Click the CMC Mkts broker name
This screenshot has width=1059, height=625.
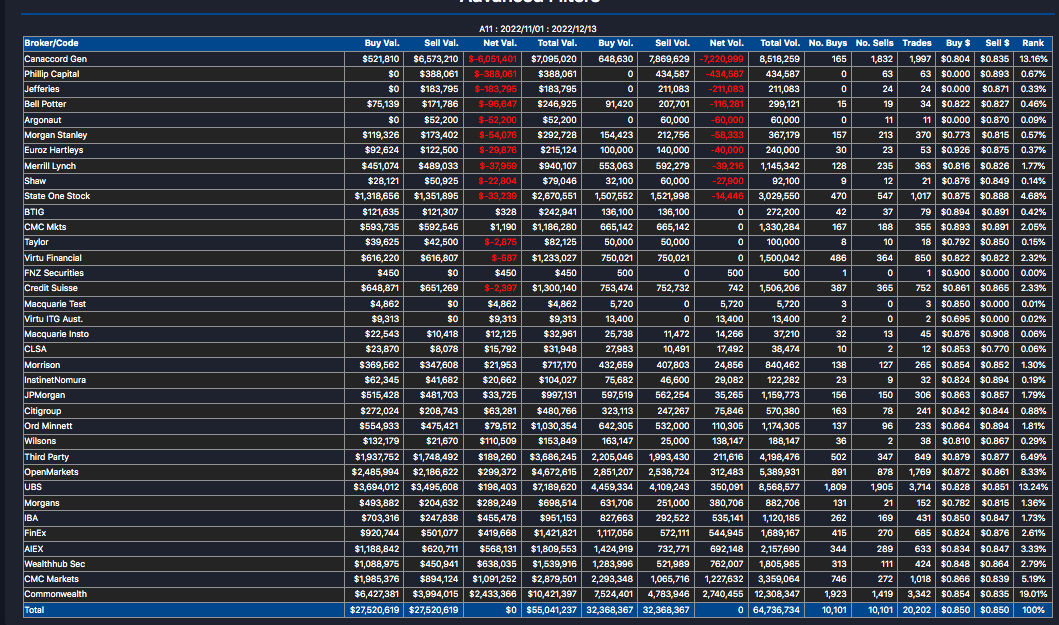[x=45, y=227]
